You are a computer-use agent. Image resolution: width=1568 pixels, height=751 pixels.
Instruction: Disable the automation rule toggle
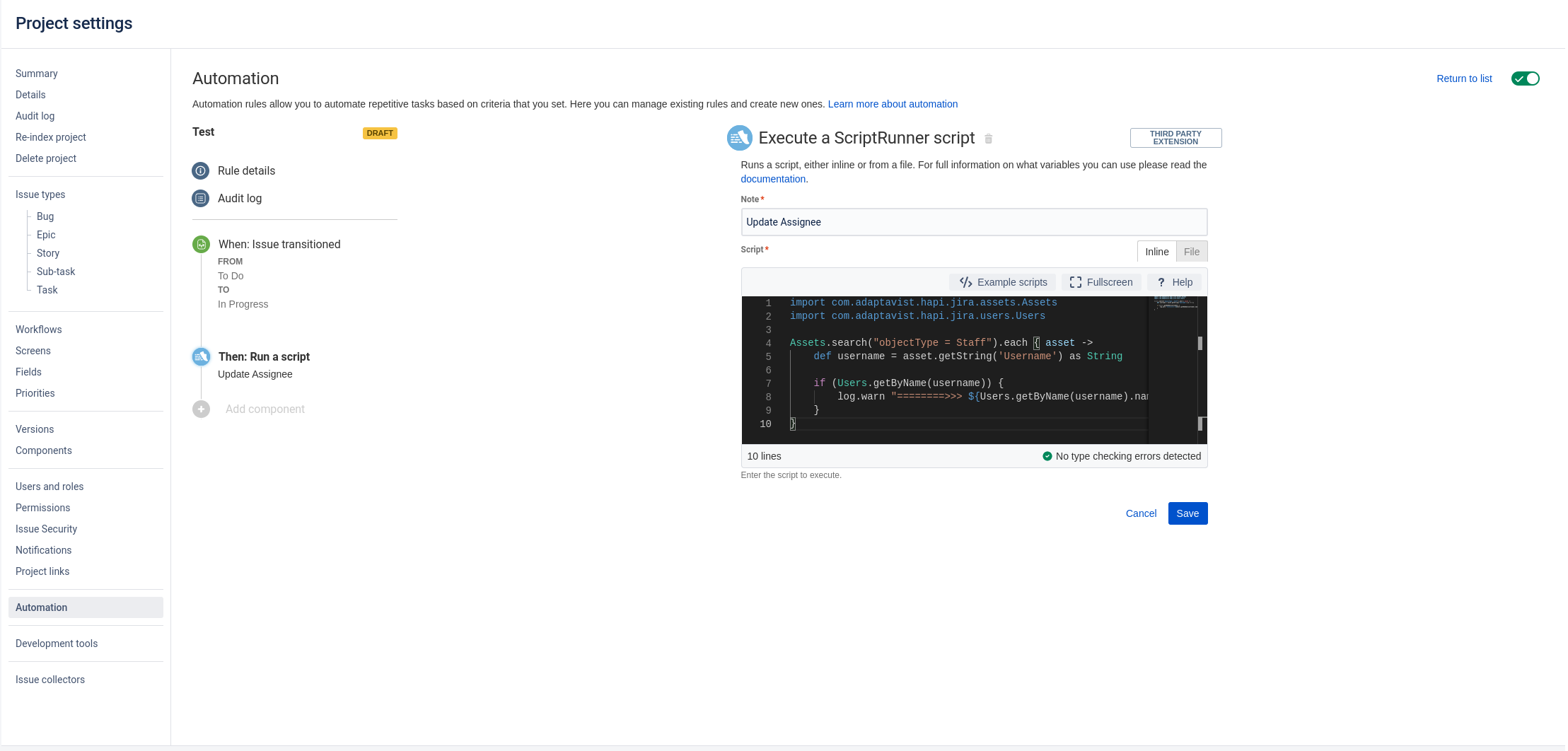coord(1526,78)
